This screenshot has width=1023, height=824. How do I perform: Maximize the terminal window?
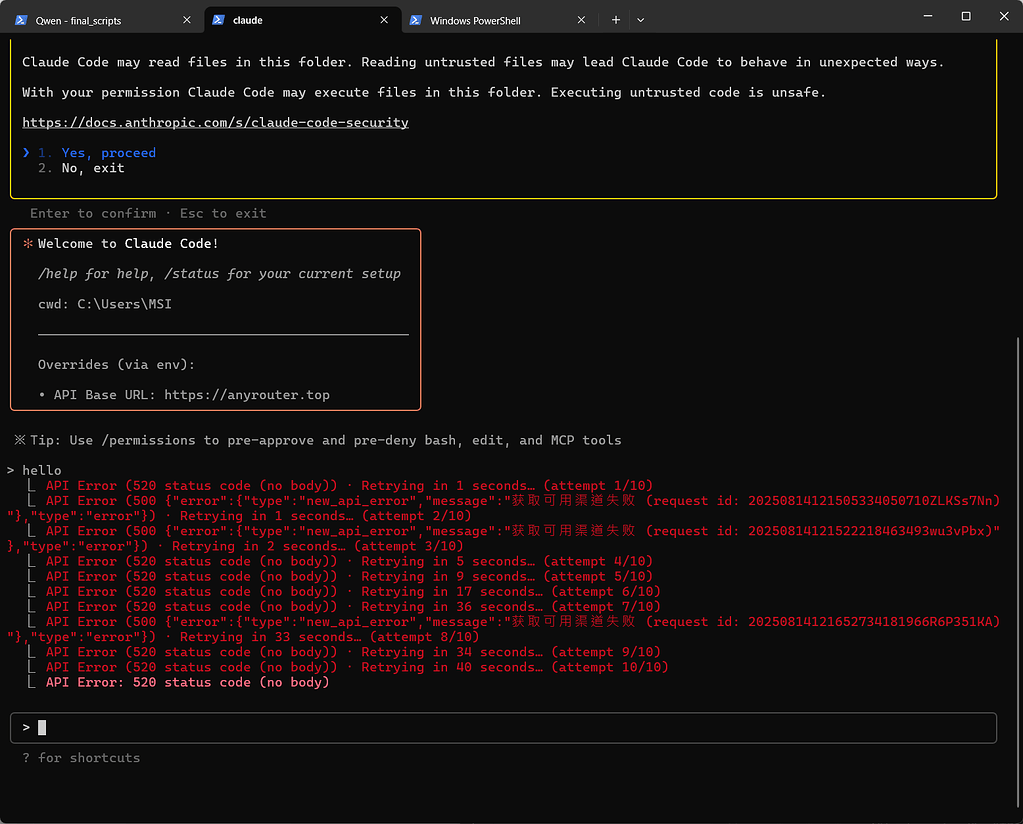tap(966, 16)
